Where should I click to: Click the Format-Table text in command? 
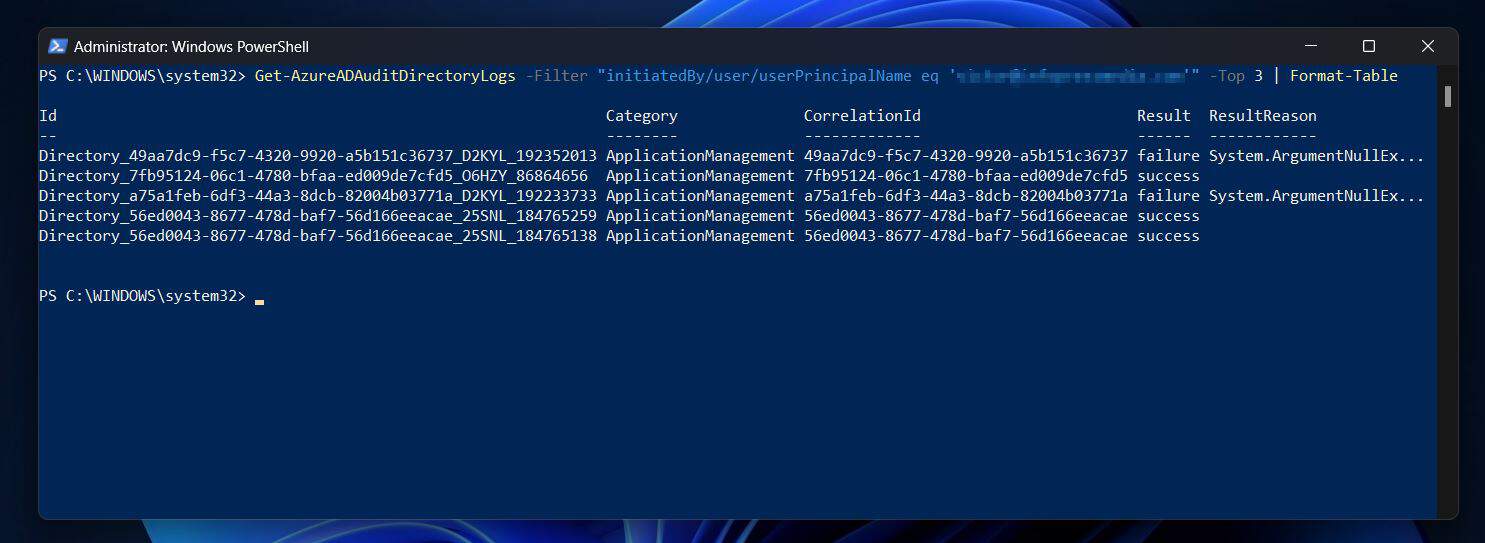[x=1344, y=76]
